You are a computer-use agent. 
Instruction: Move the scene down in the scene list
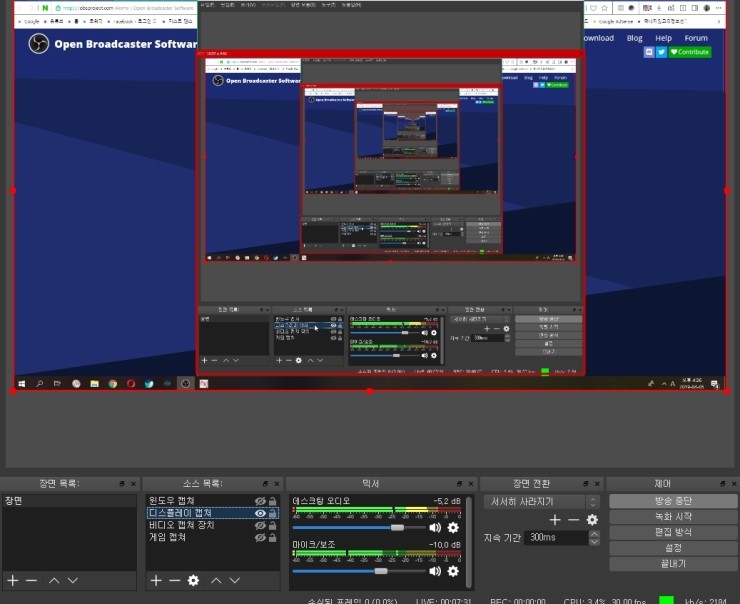click(73, 580)
